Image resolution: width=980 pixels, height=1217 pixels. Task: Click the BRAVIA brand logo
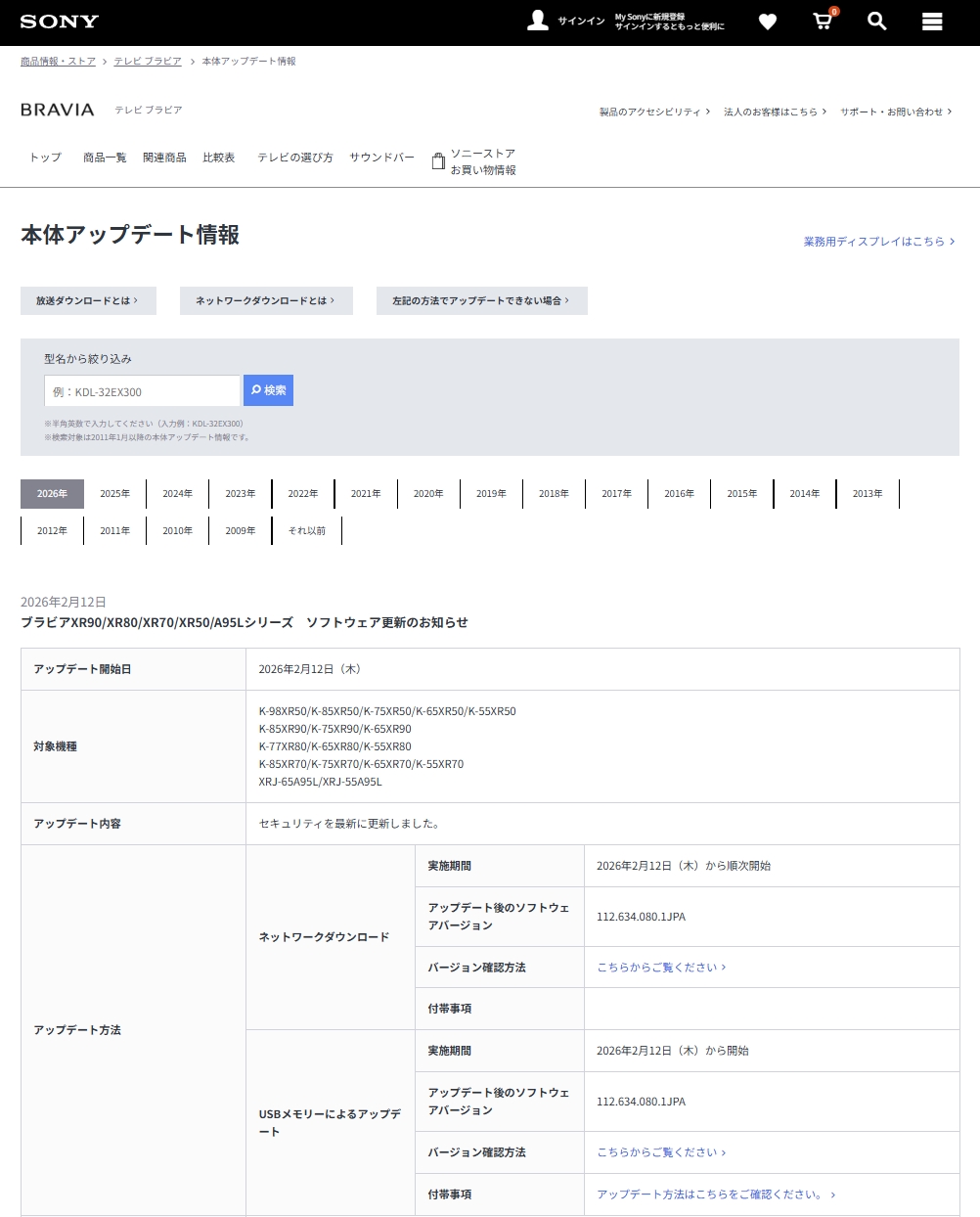tap(58, 110)
